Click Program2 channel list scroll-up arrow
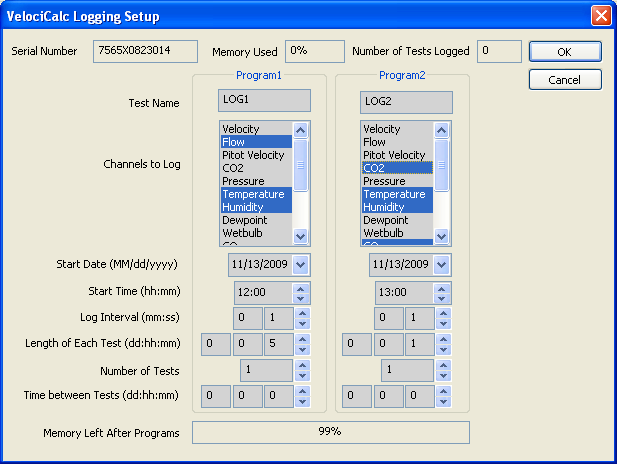Screen dimensions: 617x464 pos(442,130)
